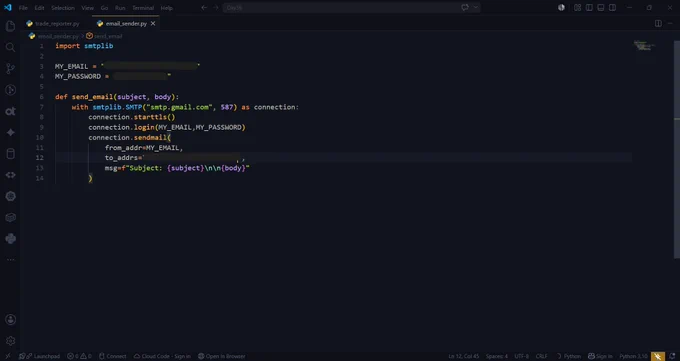Click the editor vertical scrollbar
The width and height of the screenshot is (680, 361).
pyautogui.click(x=677, y=150)
